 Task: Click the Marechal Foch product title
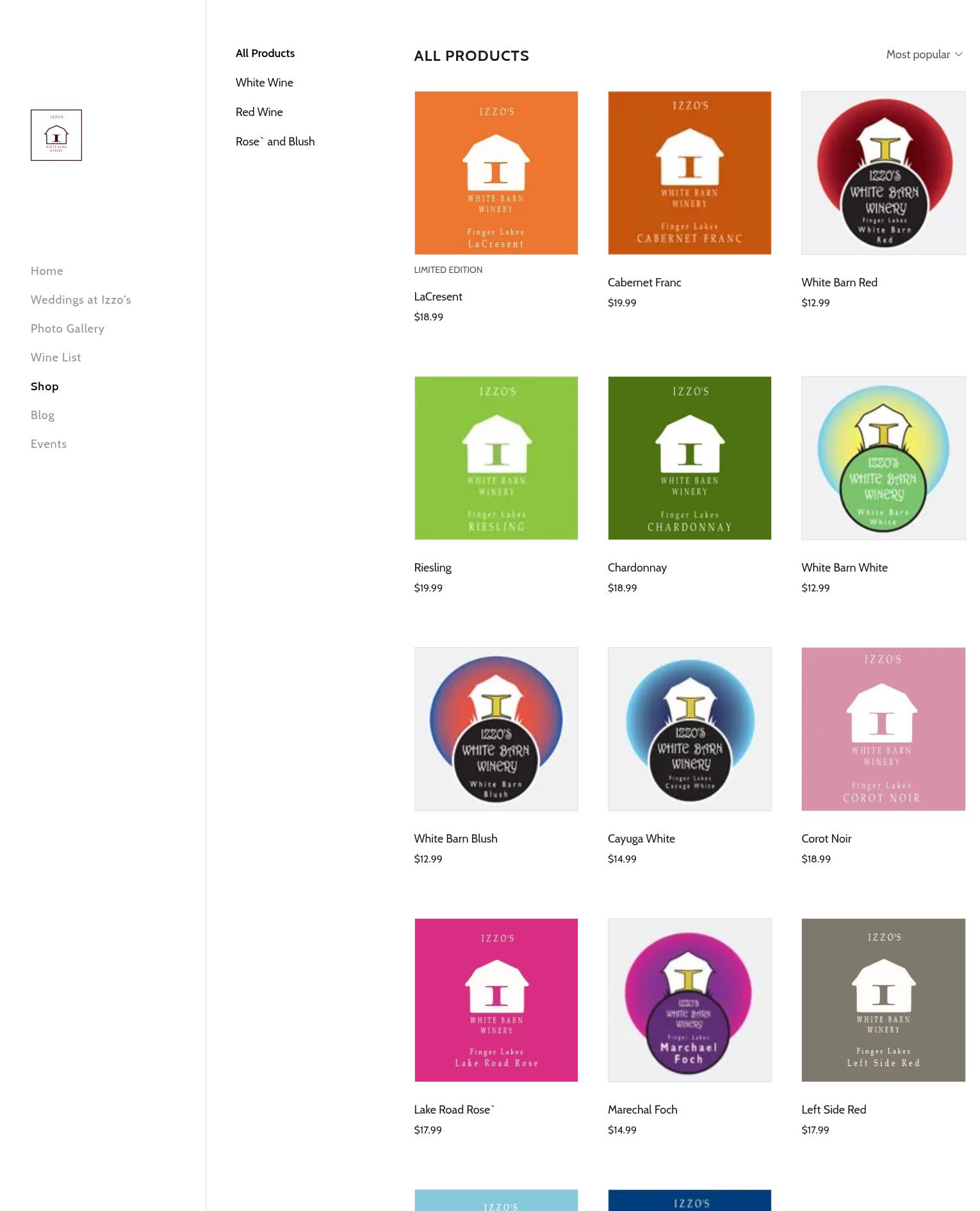click(642, 1110)
